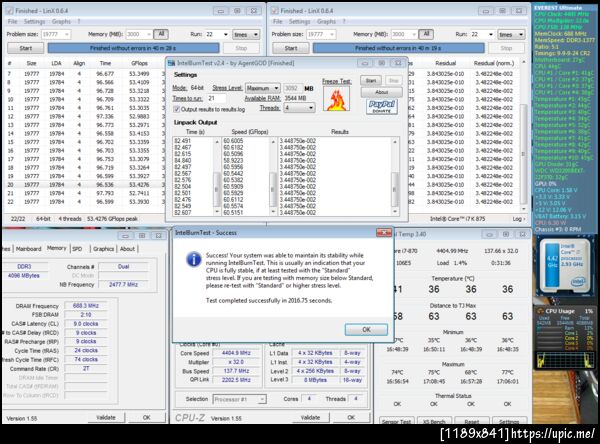Click the 'Intel Core i7 K 875' status bar text
This screenshot has width=600, height=444.
457,219
